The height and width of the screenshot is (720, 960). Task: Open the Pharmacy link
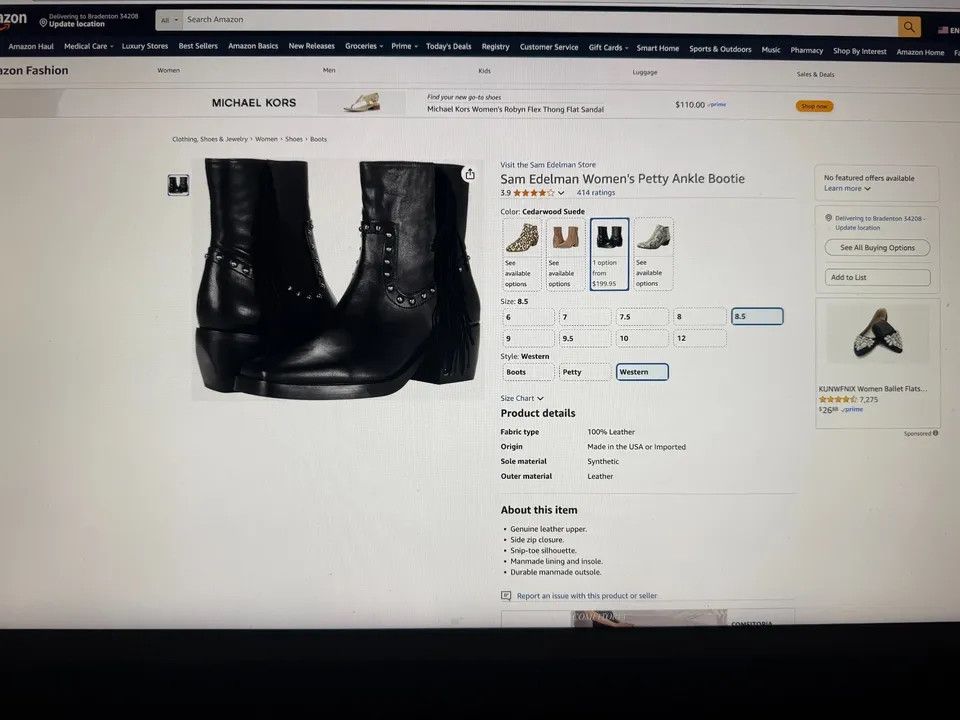[x=806, y=51]
